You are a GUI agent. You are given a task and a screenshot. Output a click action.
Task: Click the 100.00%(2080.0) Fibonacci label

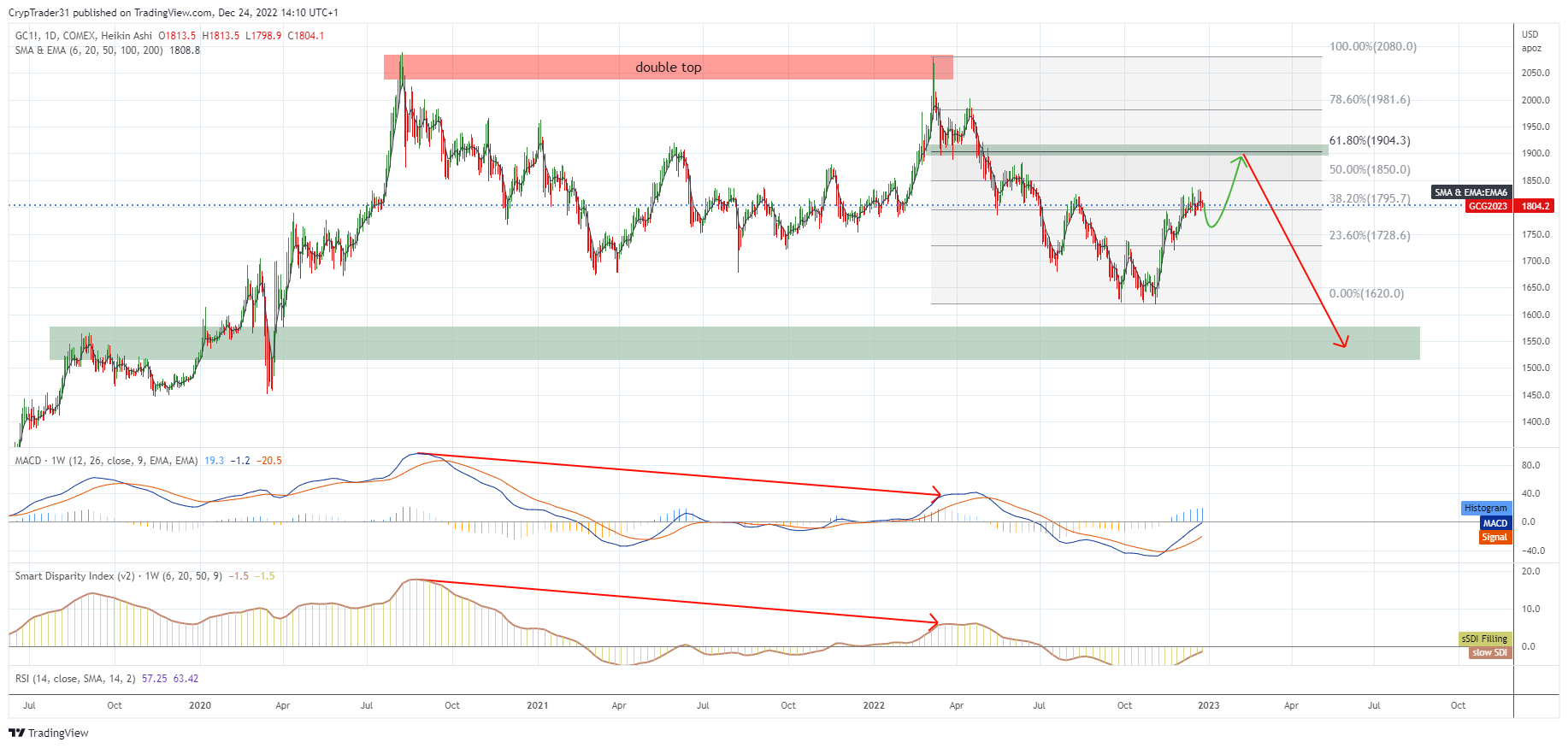click(1372, 46)
